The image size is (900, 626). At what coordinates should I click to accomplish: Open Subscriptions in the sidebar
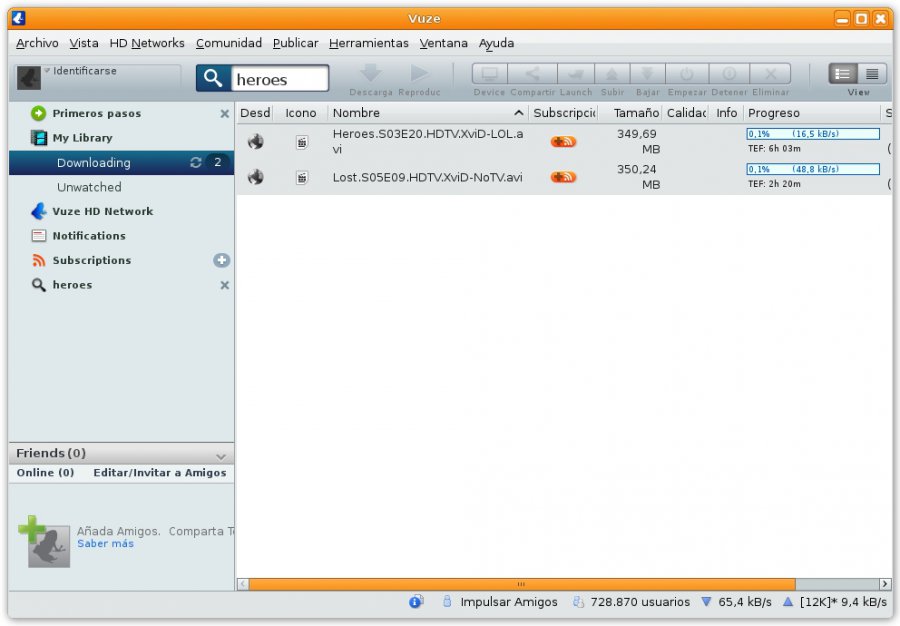click(92, 260)
